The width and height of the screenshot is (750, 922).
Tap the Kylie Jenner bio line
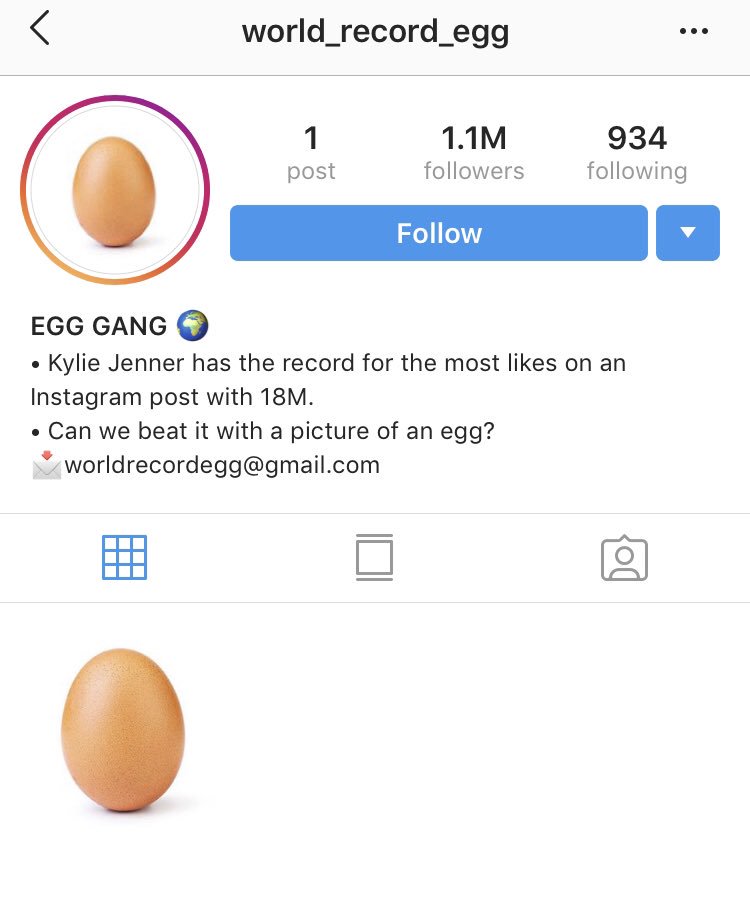328,380
